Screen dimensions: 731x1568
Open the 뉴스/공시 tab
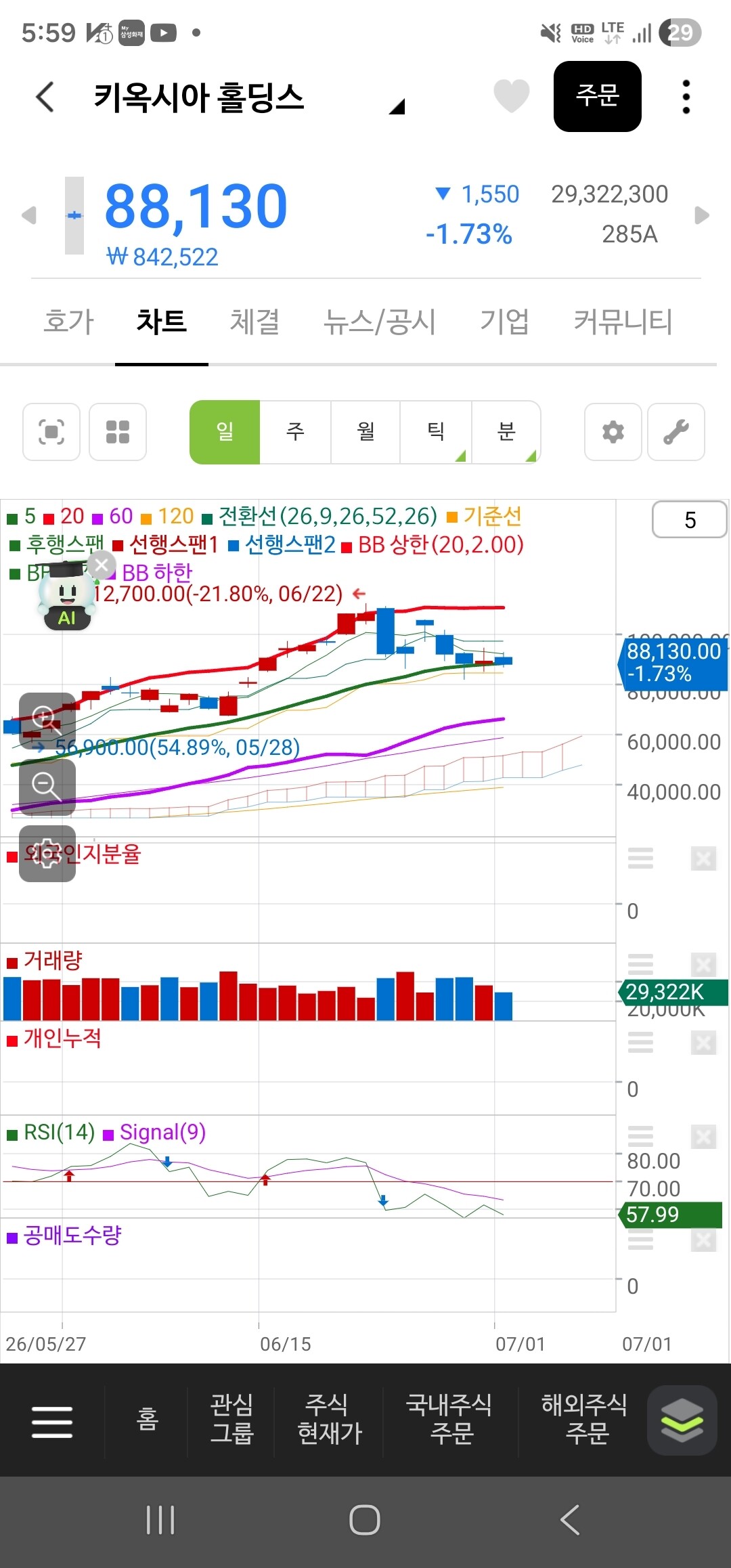[380, 321]
